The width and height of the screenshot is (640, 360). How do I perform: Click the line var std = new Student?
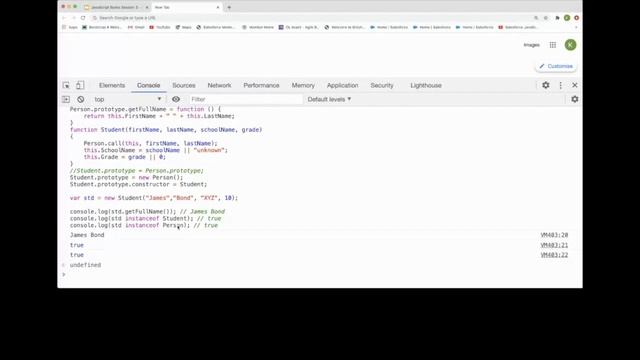click(x=154, y=198)
